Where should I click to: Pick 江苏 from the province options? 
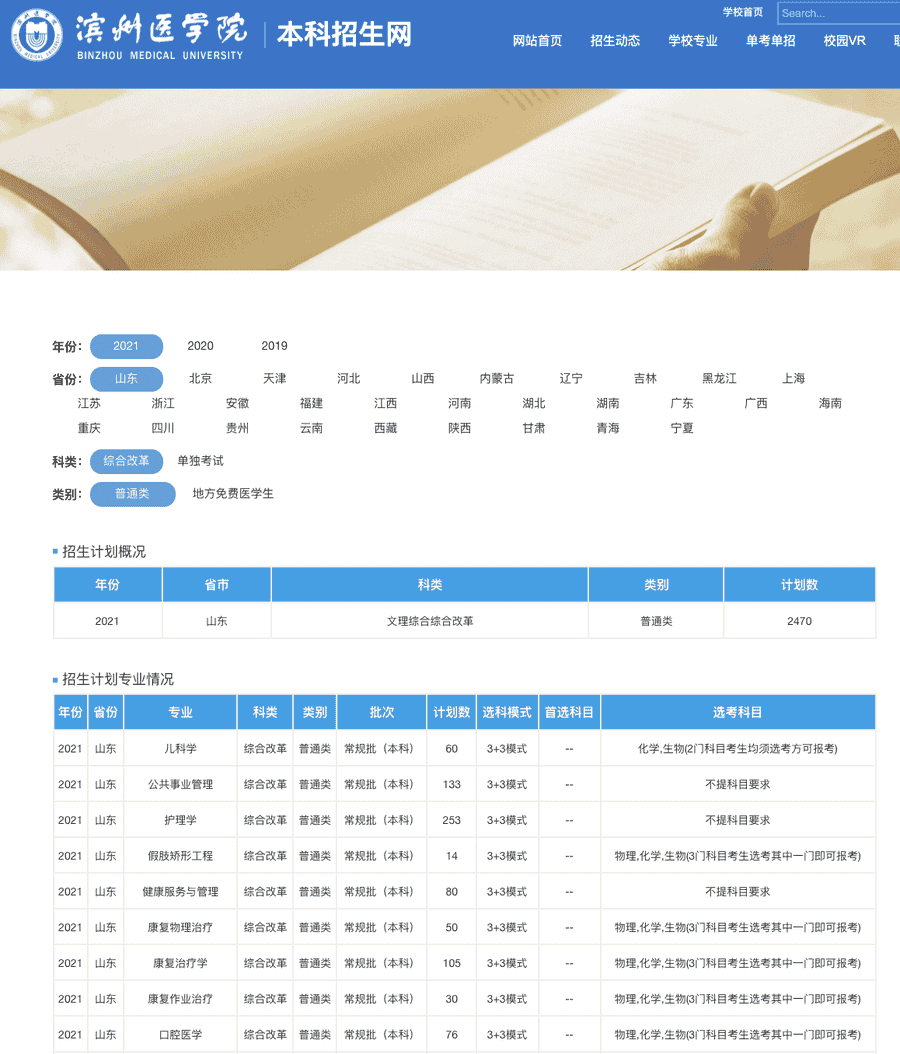tap(89, 404)
